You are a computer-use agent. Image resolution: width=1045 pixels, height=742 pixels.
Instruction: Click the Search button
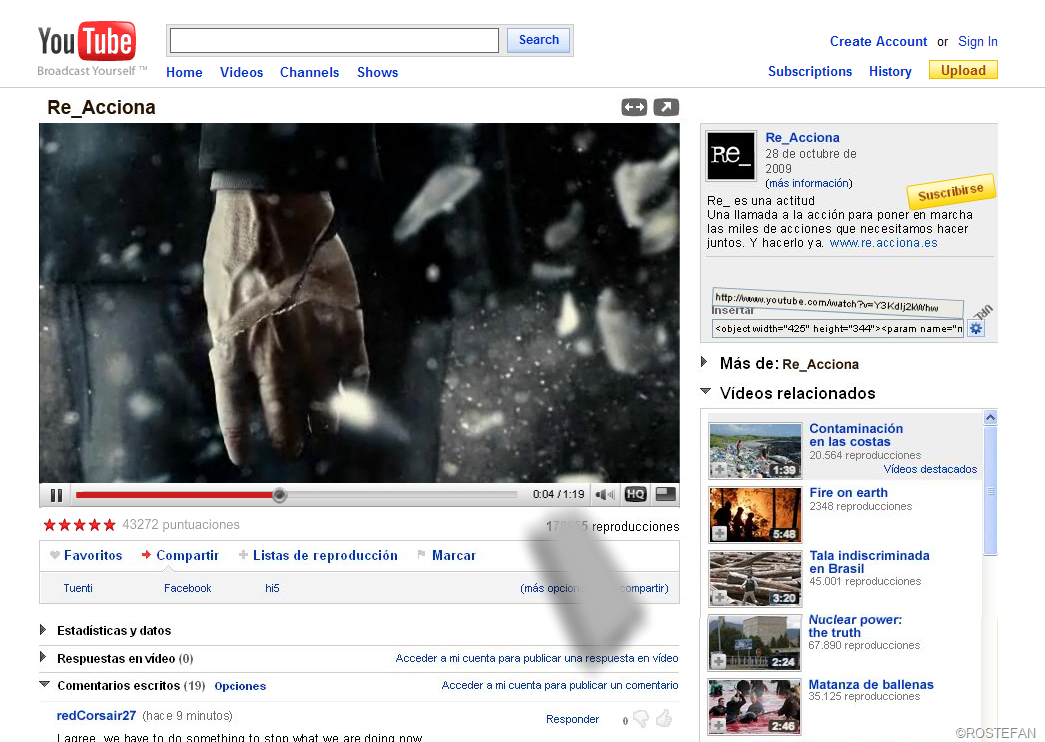coord(538,40)
